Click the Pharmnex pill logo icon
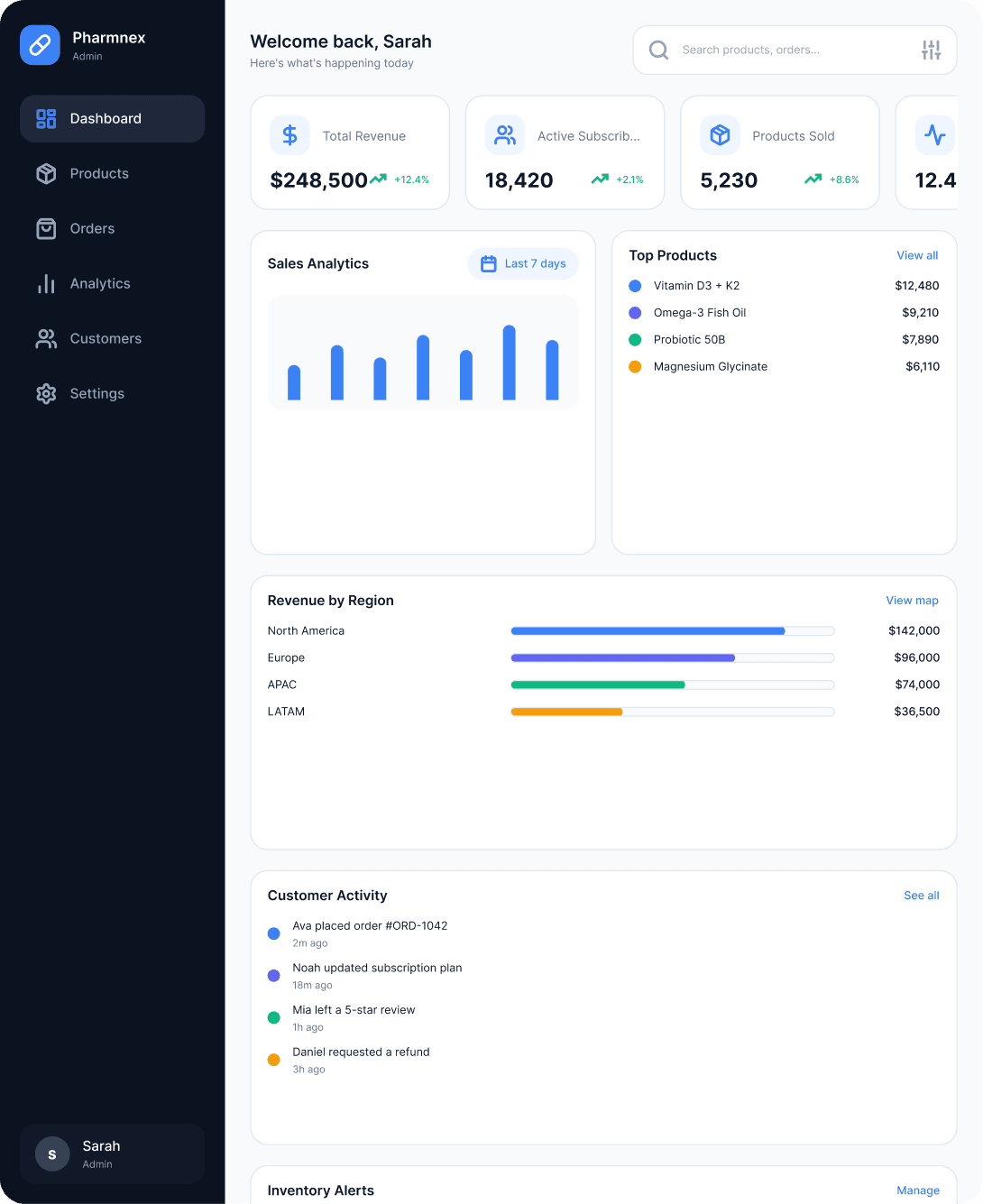Viewport: 983px width, 1204px height. [x=40, y=45]
